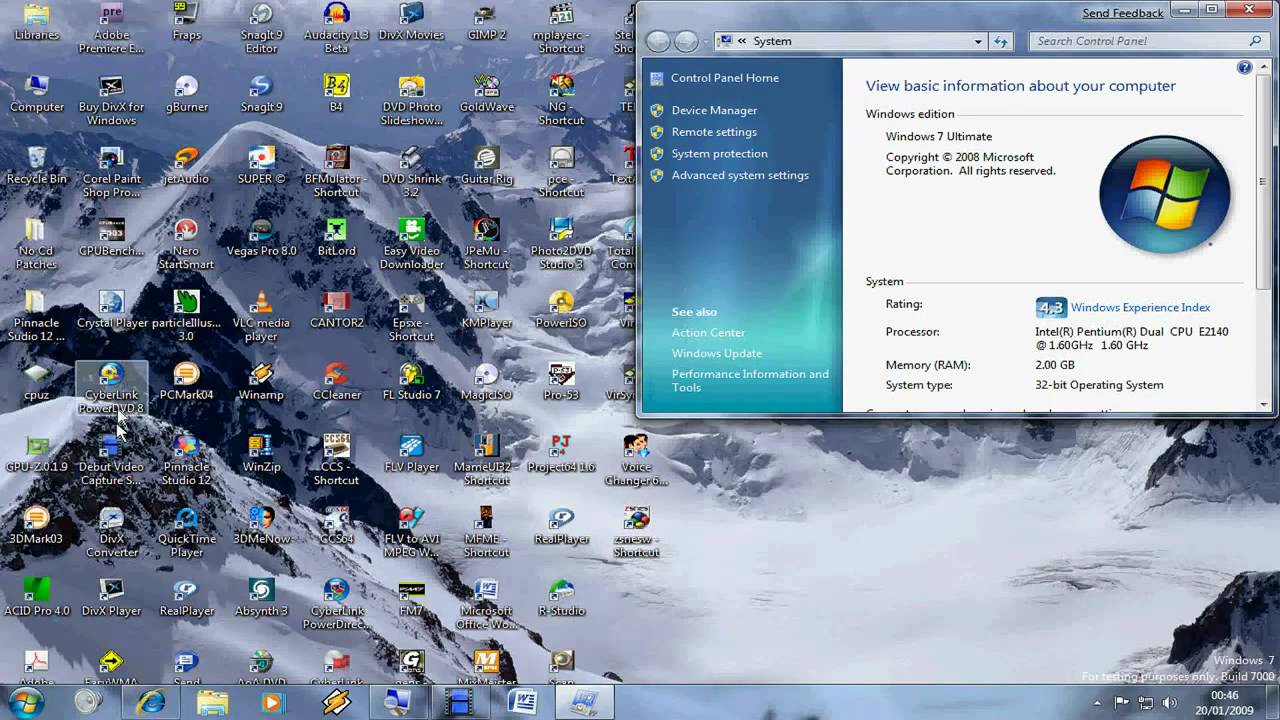Open Adobe Premiere desktop icon
Viewport: 1280px width, 720px height.
tap(111, 28)
